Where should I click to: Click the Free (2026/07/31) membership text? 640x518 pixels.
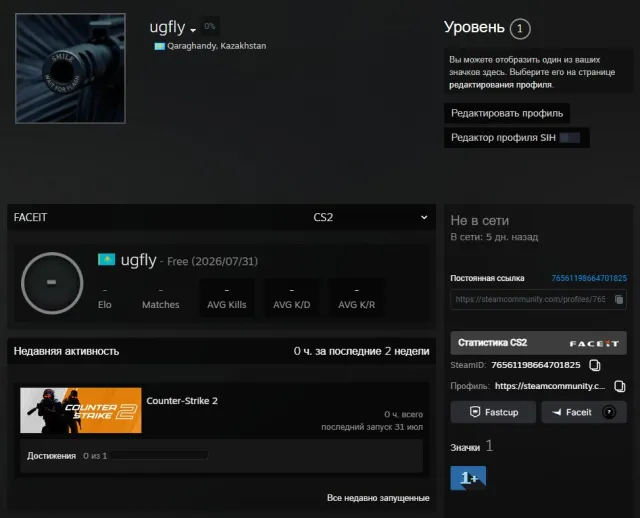(x=212, y=261)
